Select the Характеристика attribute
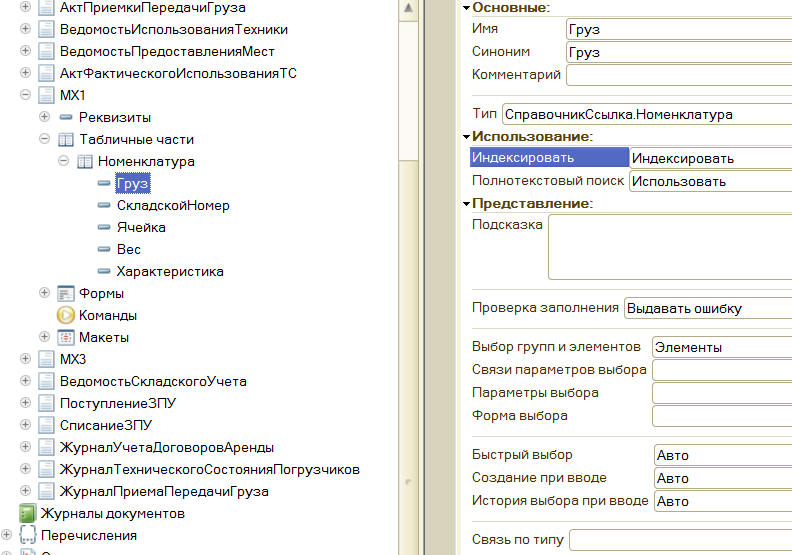This screenshot has height=555, width=792. pos(170,271)
